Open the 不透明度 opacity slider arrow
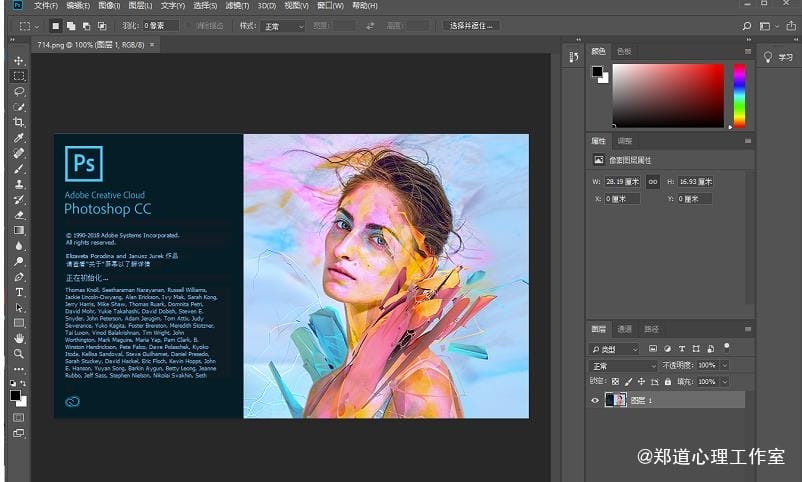802x482 pixels. [x=725, y=365]
